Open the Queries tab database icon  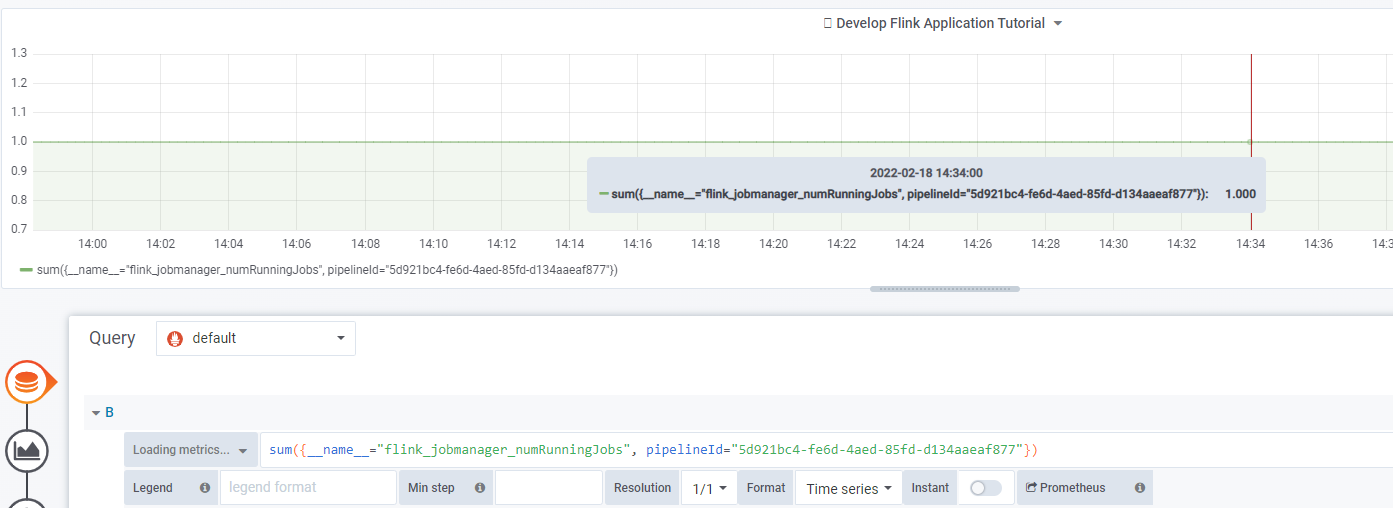(27, 382)
